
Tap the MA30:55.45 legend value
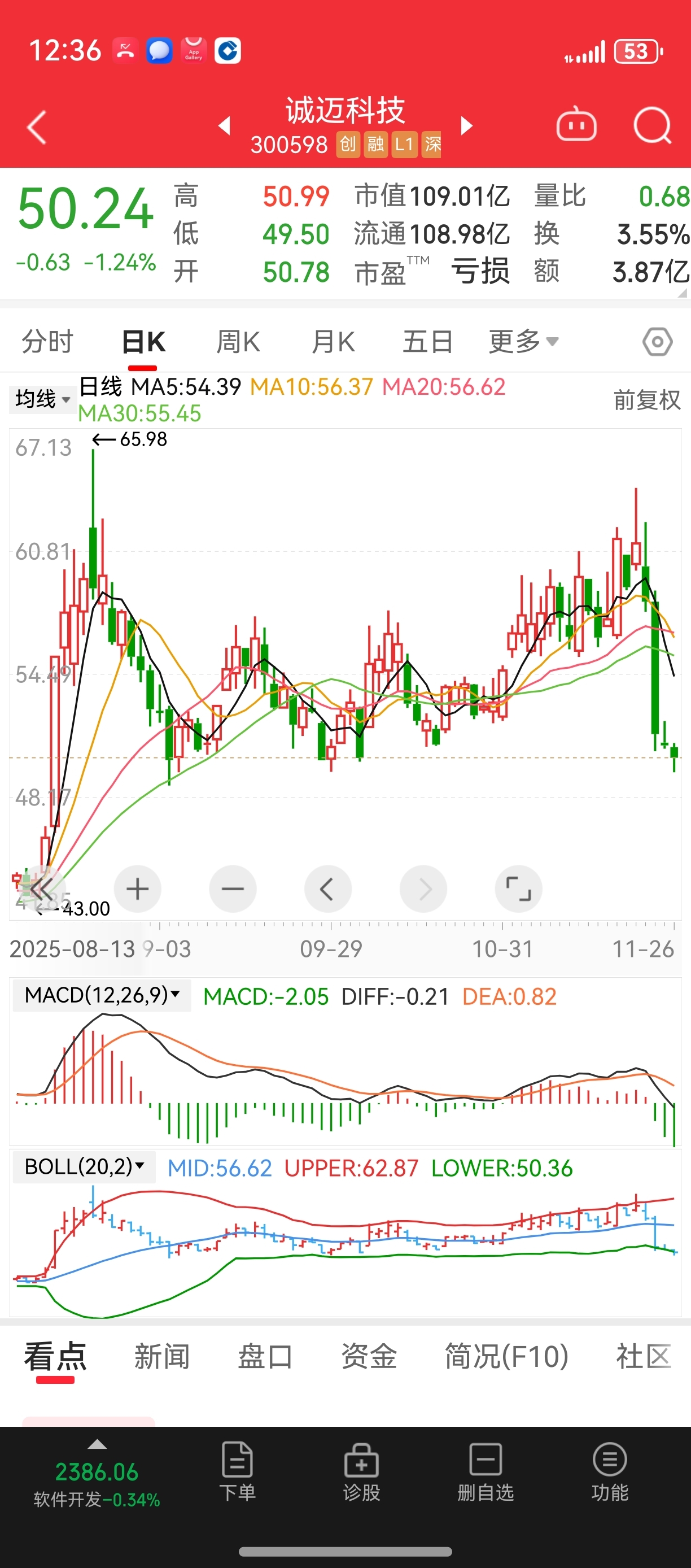pos(139,413)
